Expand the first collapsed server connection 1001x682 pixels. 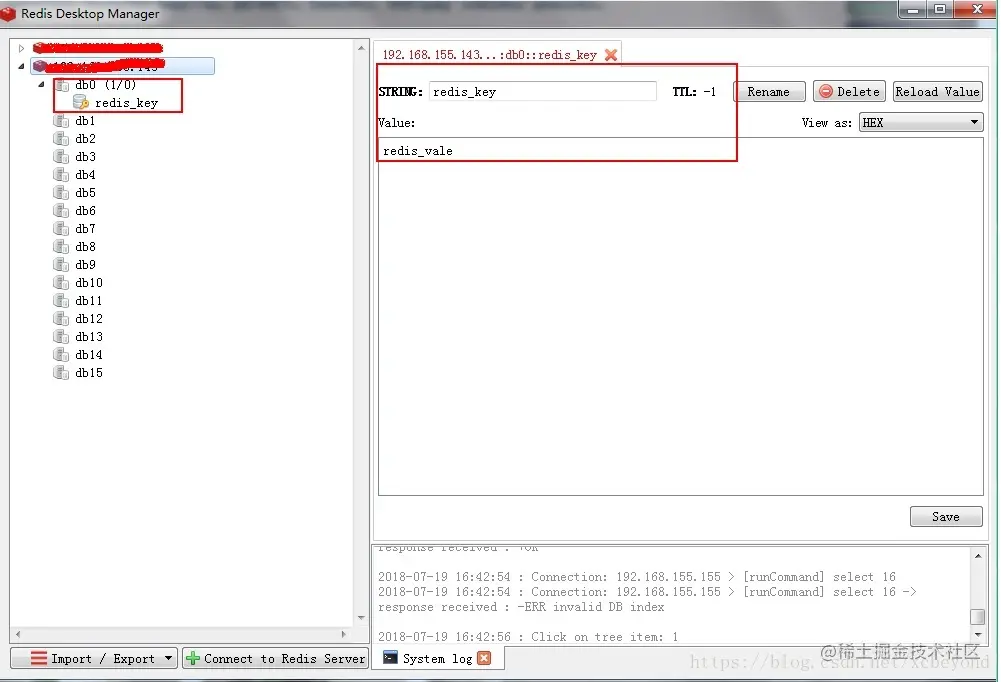point(21,48)
